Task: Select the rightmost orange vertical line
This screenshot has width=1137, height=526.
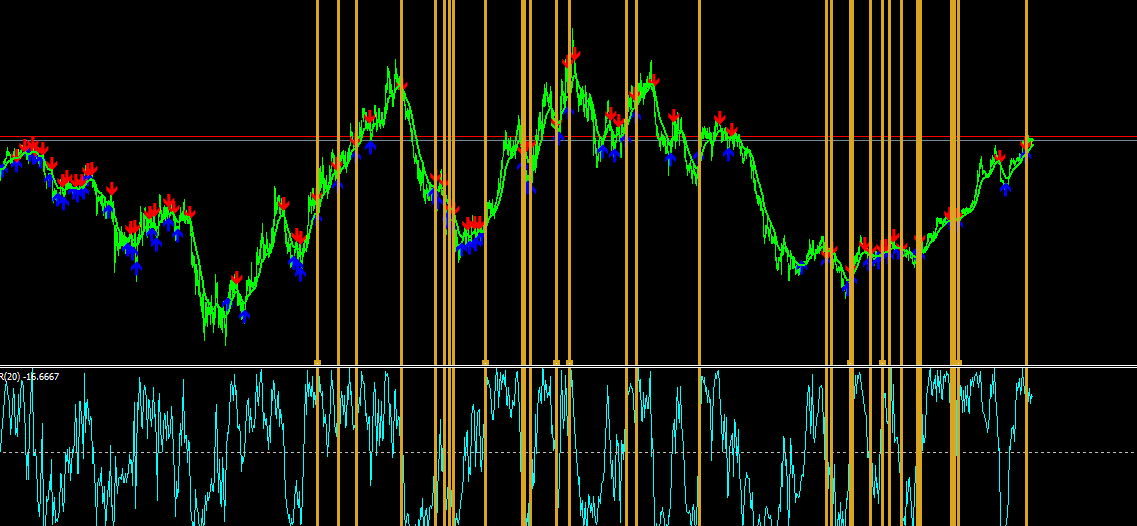Action: click(1026, 263)
